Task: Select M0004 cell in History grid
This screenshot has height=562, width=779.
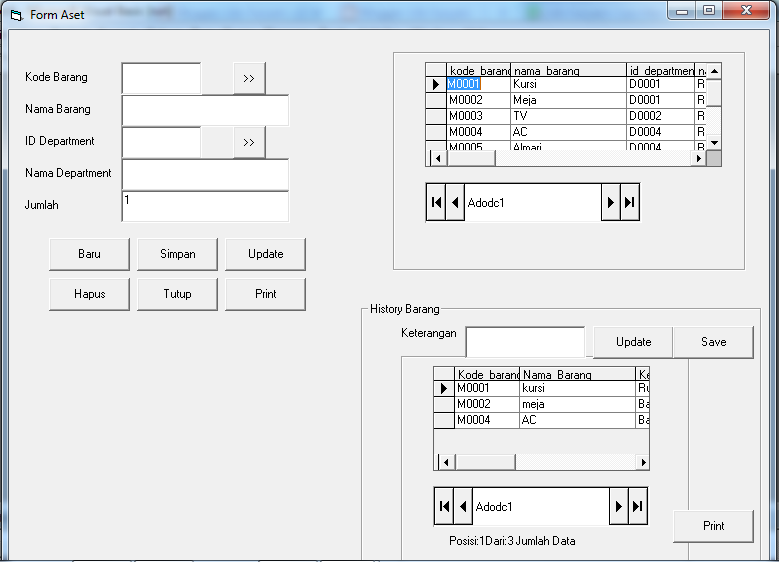Action: pyautogui.click(x=486, y=420)
